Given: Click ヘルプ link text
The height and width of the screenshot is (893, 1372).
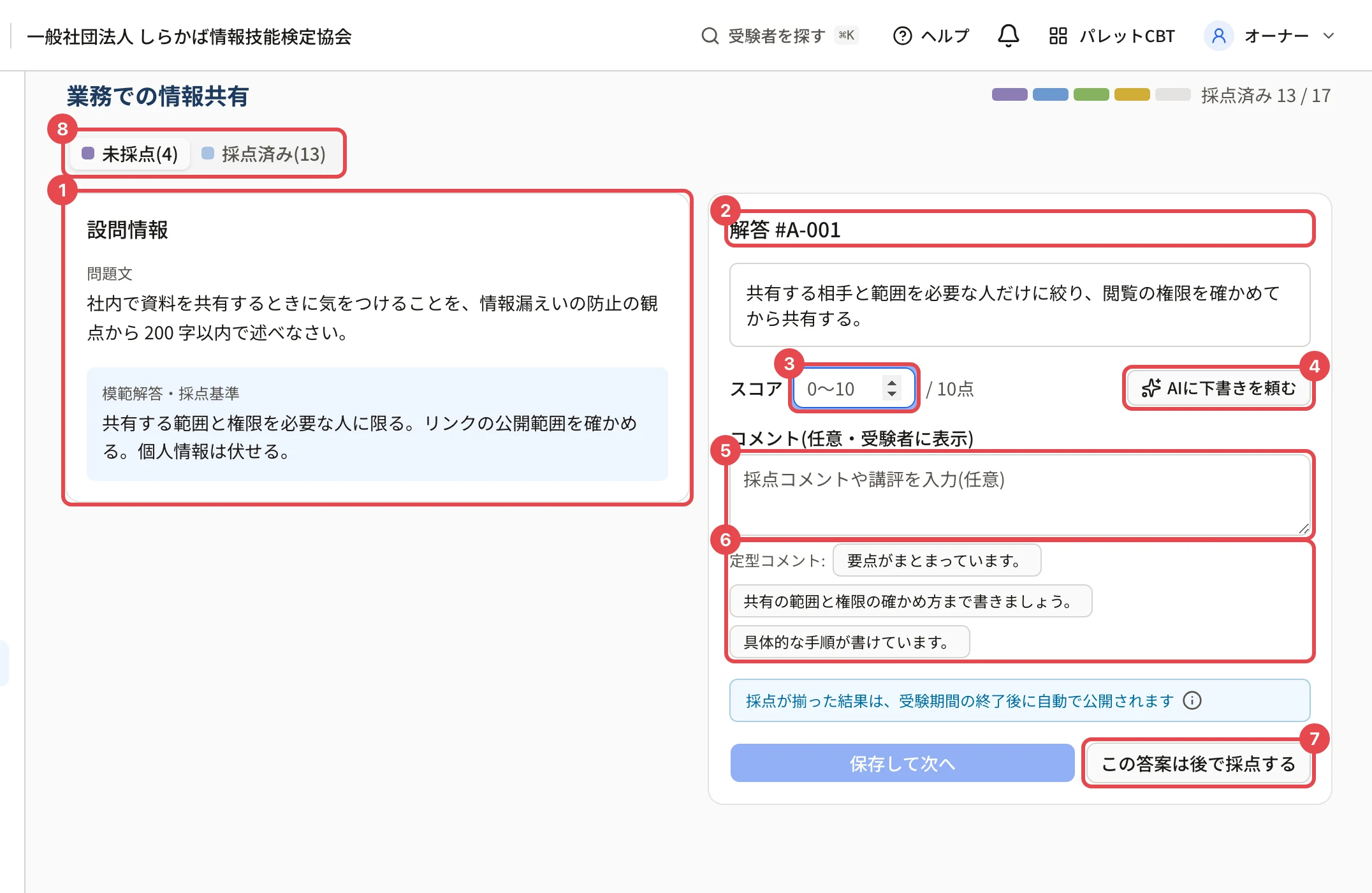Looking at the screenshot, I should pos(945,36).
